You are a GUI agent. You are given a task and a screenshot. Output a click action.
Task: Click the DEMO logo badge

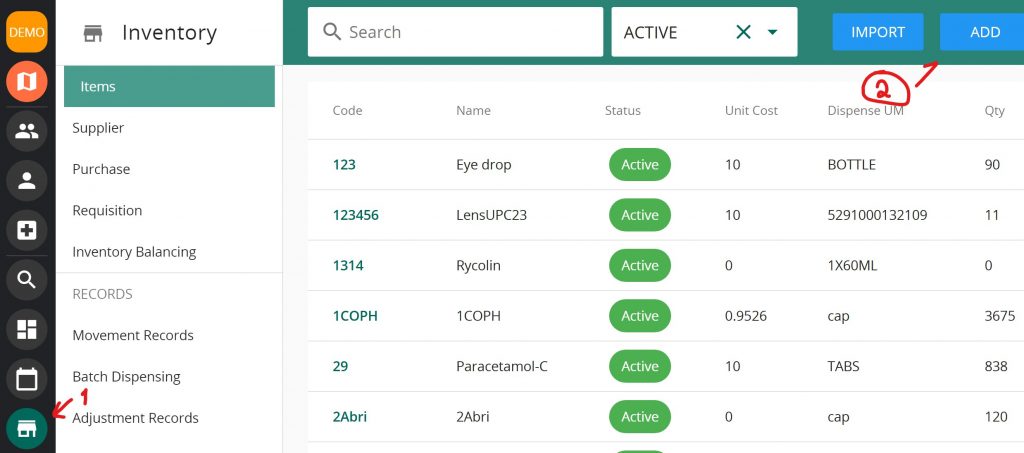27,32
